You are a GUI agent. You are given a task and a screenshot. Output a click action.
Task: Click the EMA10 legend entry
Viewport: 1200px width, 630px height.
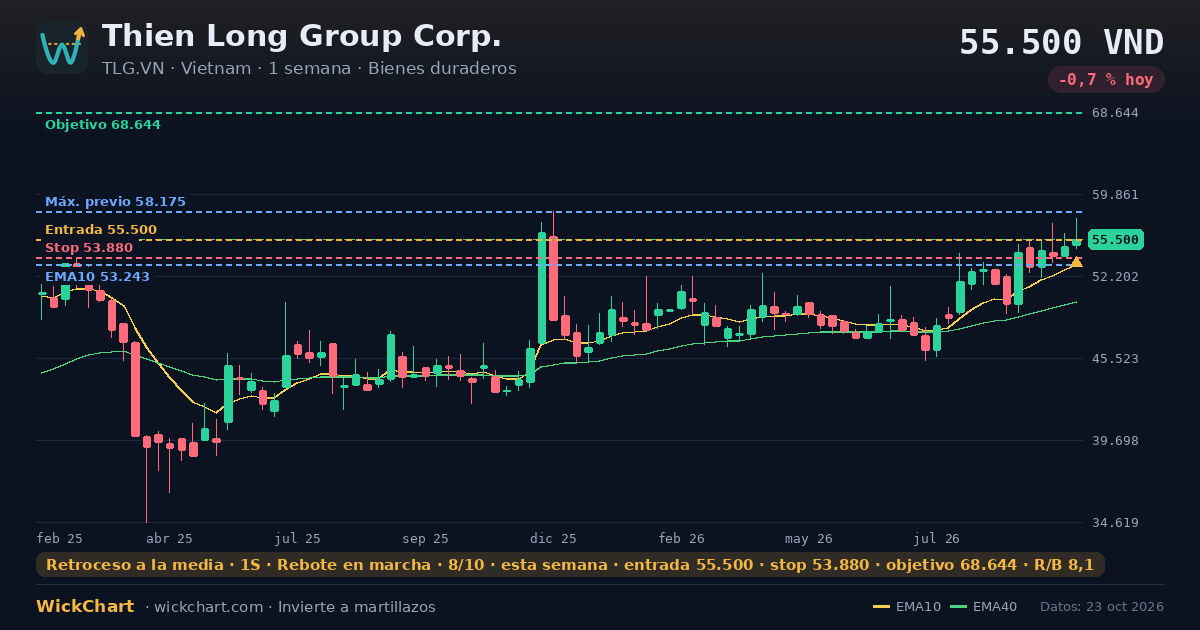click(907, 607)
